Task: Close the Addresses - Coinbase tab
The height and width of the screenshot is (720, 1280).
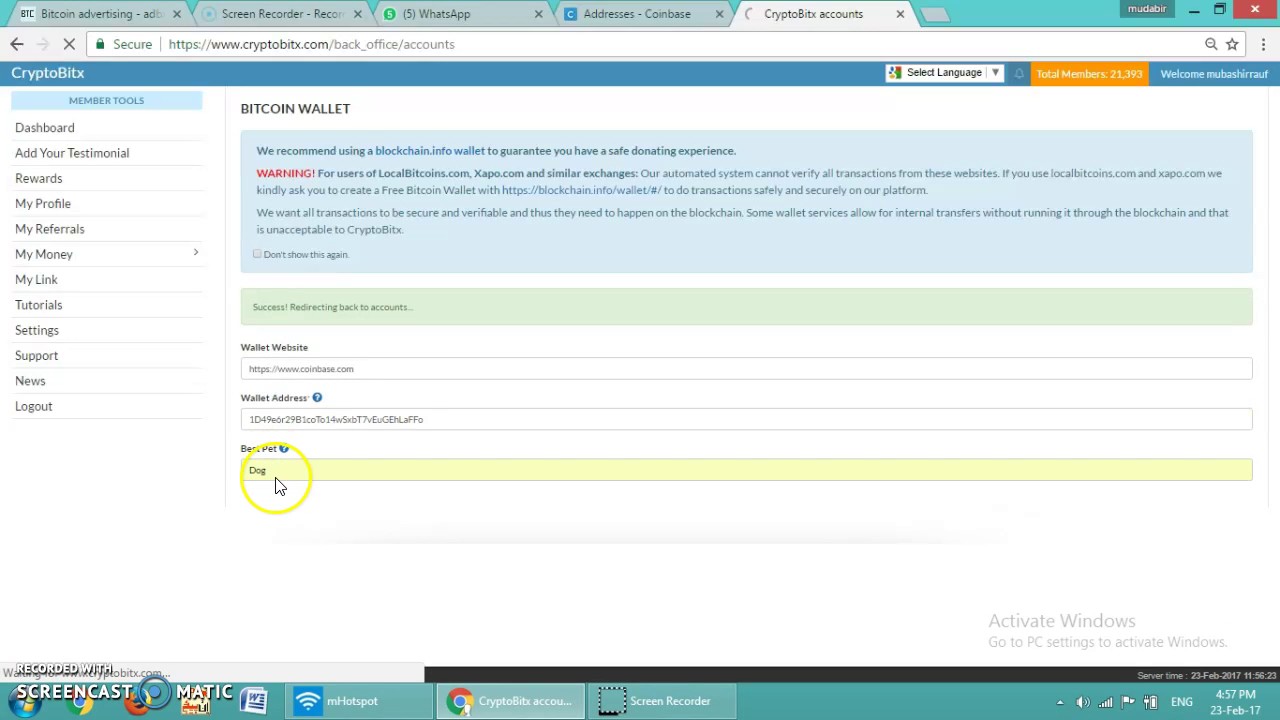Action: coord(719,14)
